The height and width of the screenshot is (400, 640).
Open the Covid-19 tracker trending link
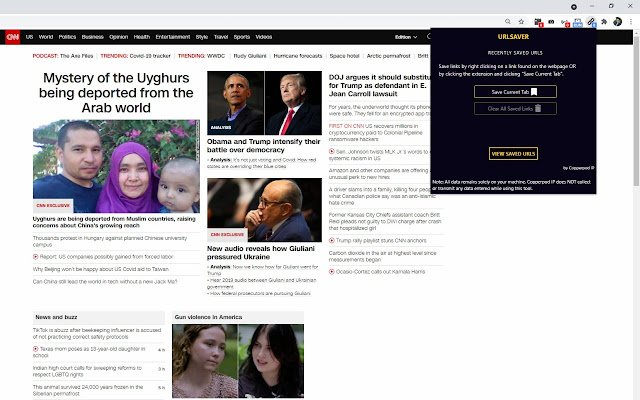coord(150,56)
